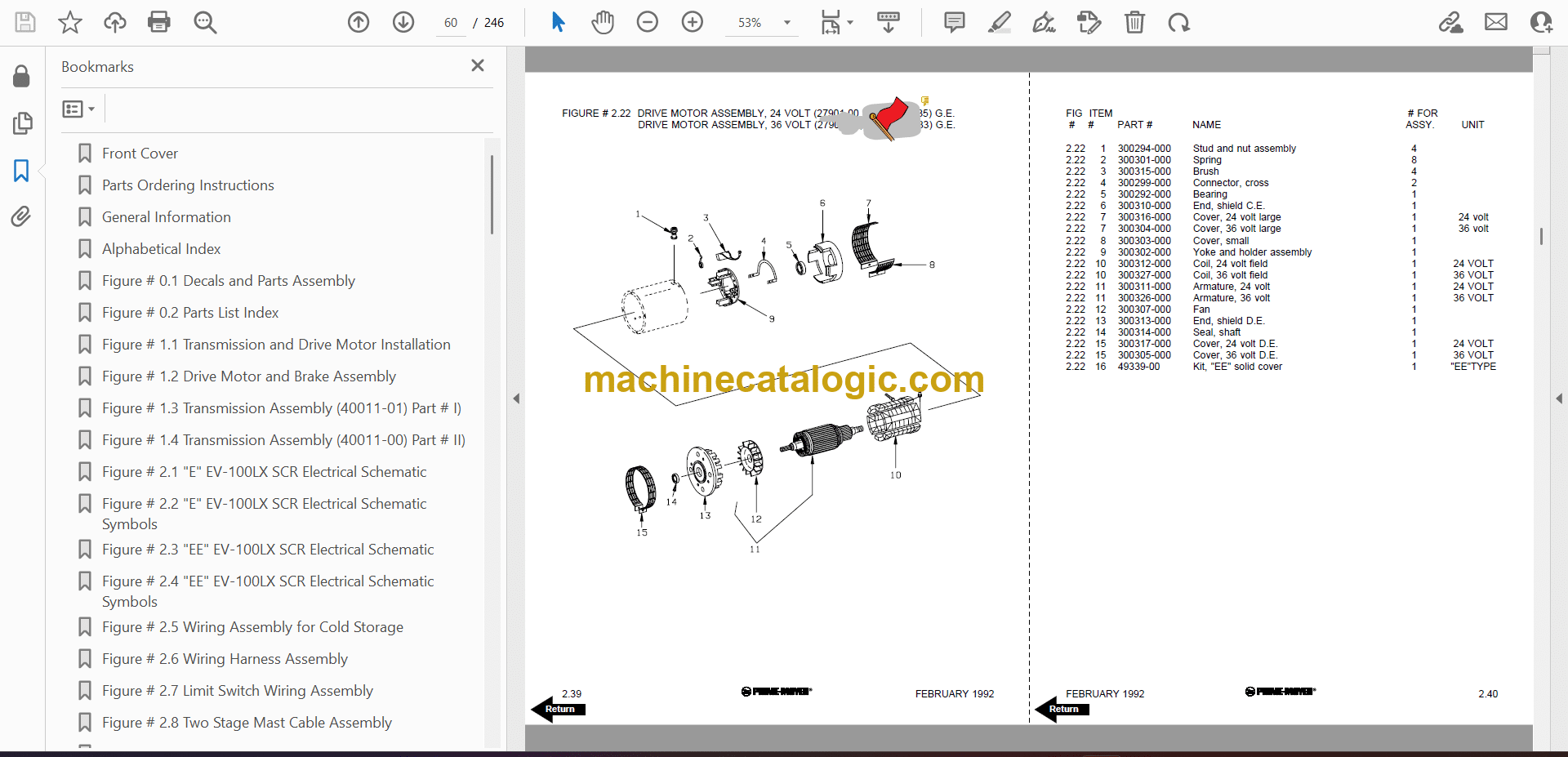The height and width of the screenshot is (757, 1568).
Task: Open the General Information bookmark
Action: [167, 217]
